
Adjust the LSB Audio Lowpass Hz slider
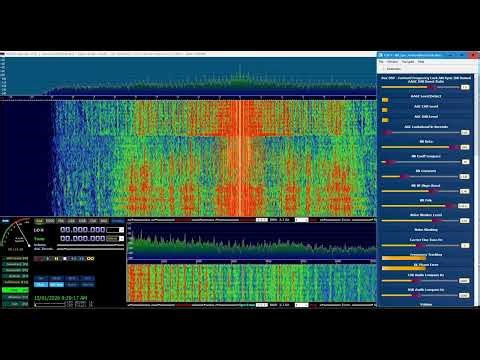pos(420,280)
